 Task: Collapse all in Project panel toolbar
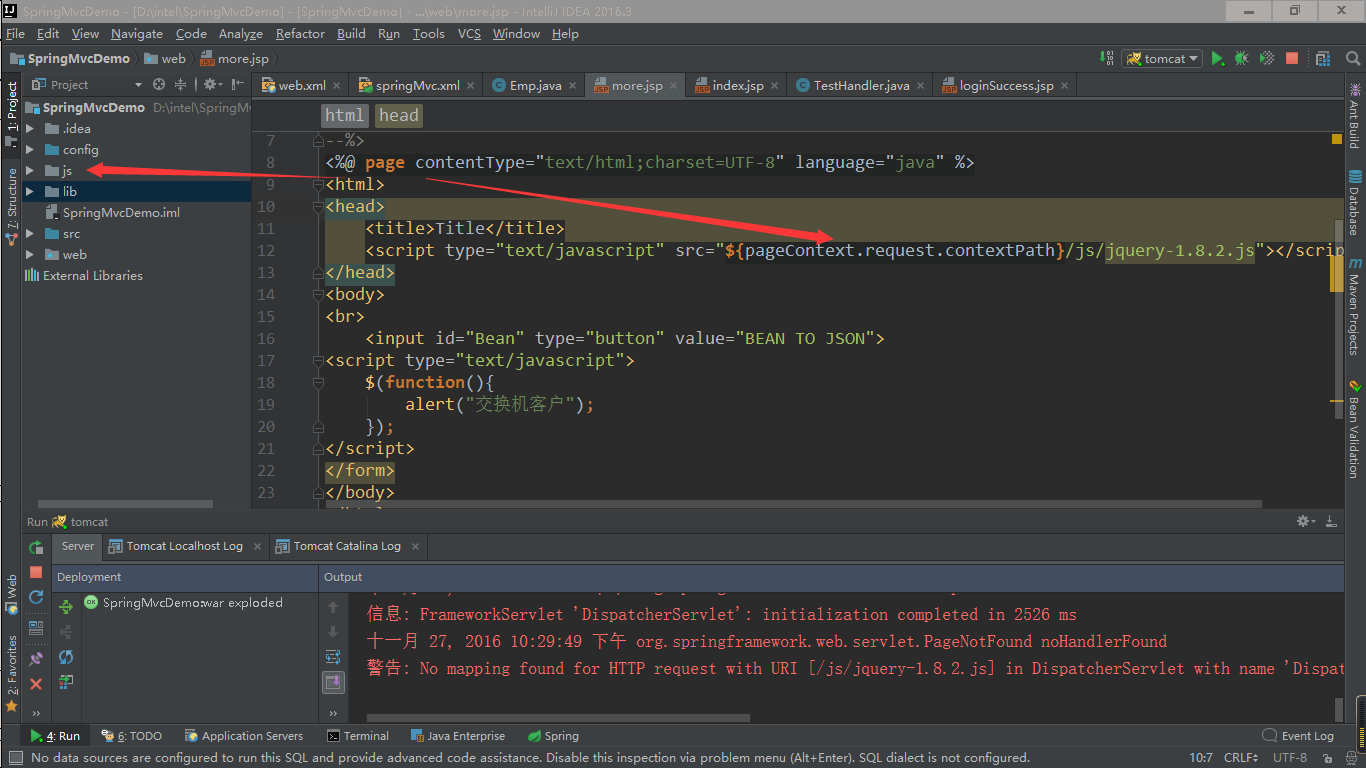[x=181, y=85]
